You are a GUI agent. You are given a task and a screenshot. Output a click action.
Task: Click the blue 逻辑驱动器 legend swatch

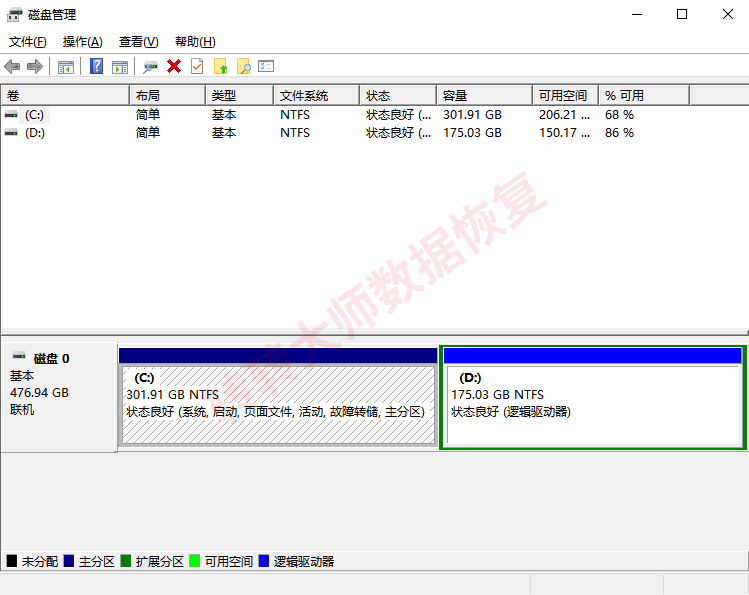click(x=264, y=561)
